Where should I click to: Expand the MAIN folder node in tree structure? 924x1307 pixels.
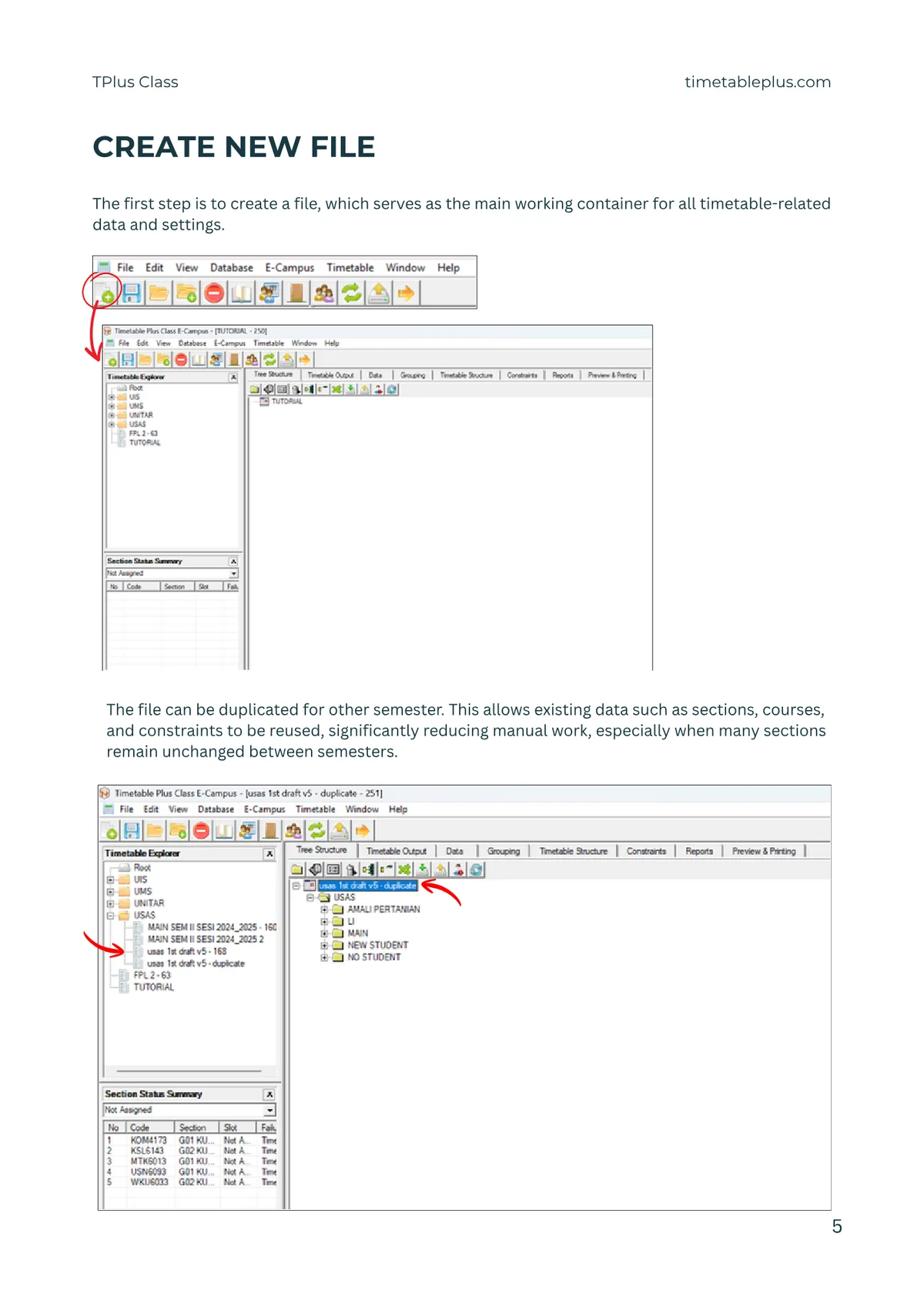[324, 933]
